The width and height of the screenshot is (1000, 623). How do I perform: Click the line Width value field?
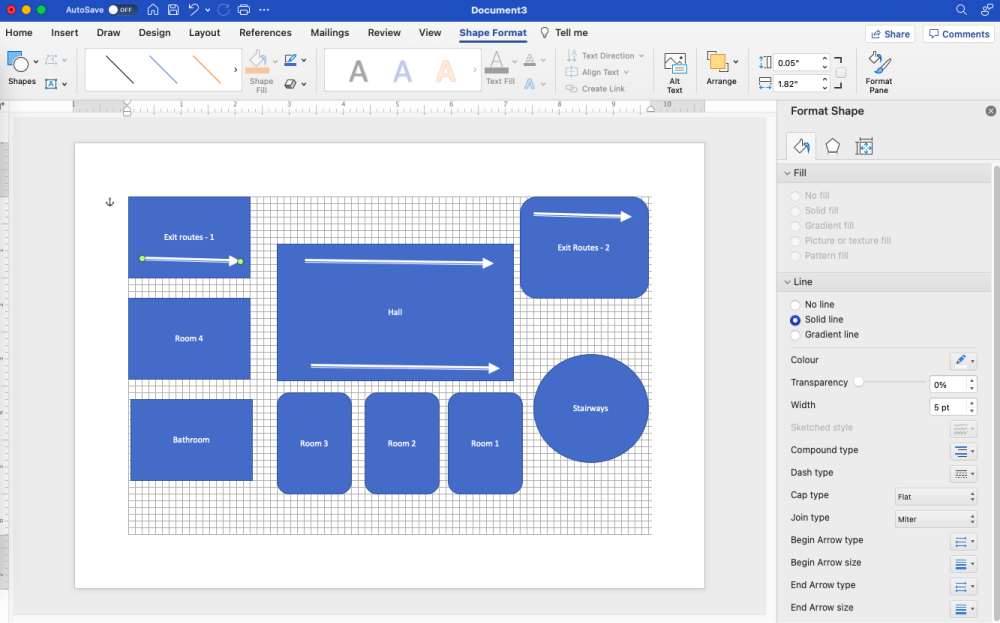tap(946, 406)
